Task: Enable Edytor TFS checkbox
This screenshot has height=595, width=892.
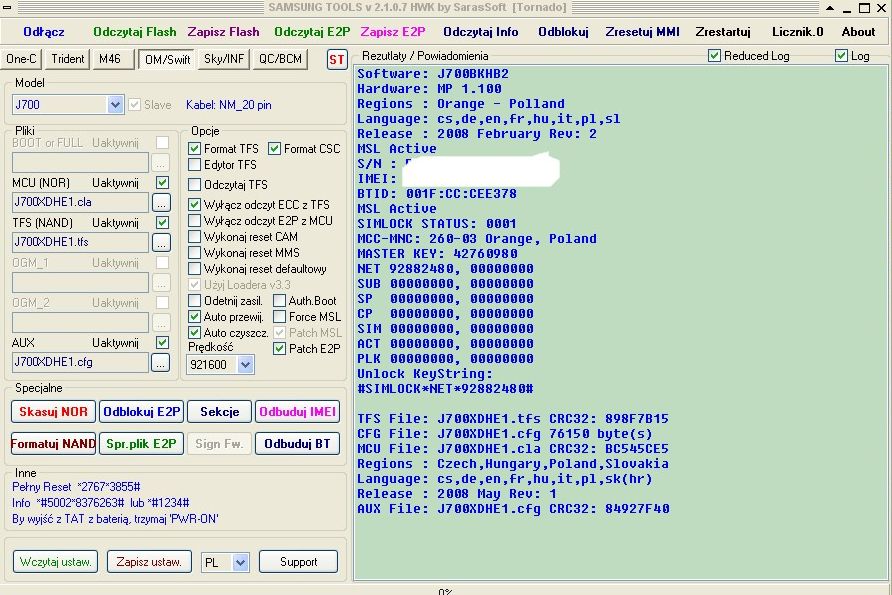Action: coord(195,165)
